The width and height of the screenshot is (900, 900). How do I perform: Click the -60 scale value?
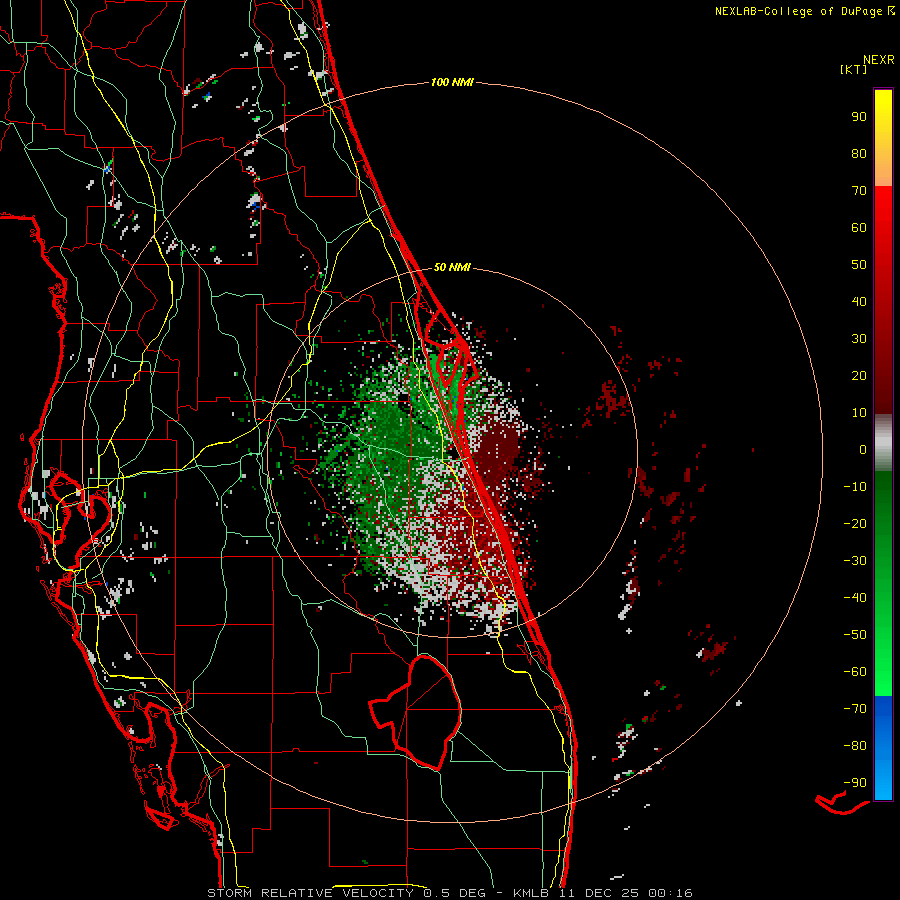coord(855,672)
